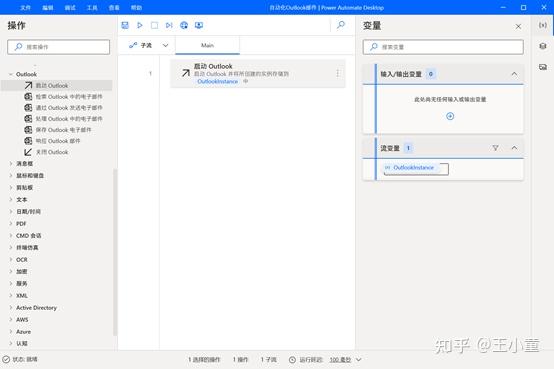Select the 启动 Outlook step in the workspace
This screenshot has width=554, height=369.
[x=258, y=73]
